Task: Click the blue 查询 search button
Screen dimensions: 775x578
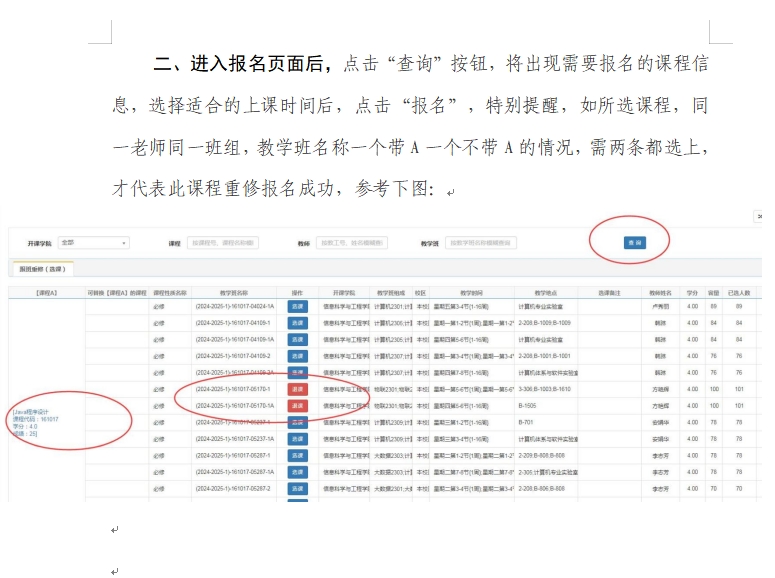Action: (x=633, y=243)
